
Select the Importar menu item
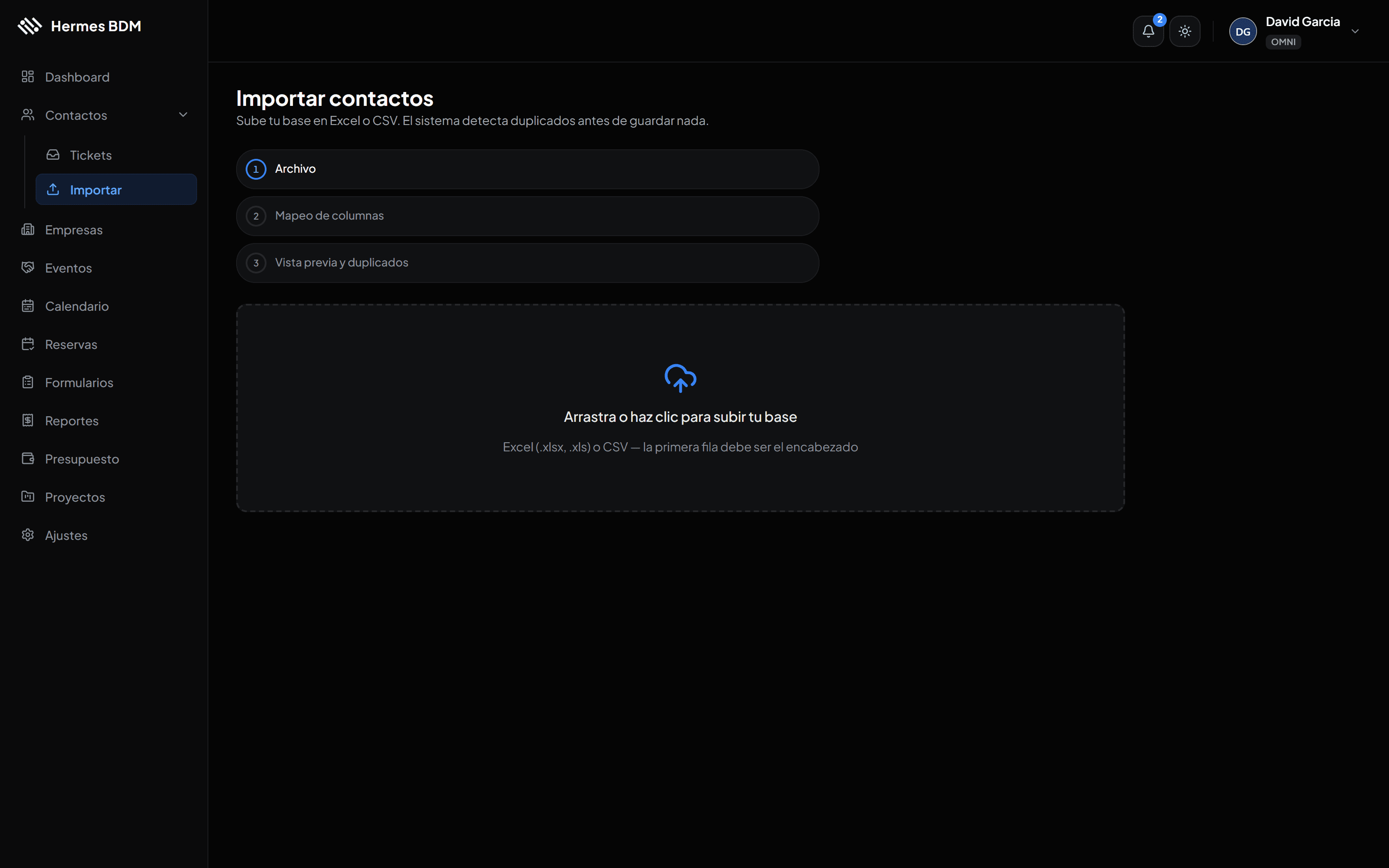(x=116, y=190)
